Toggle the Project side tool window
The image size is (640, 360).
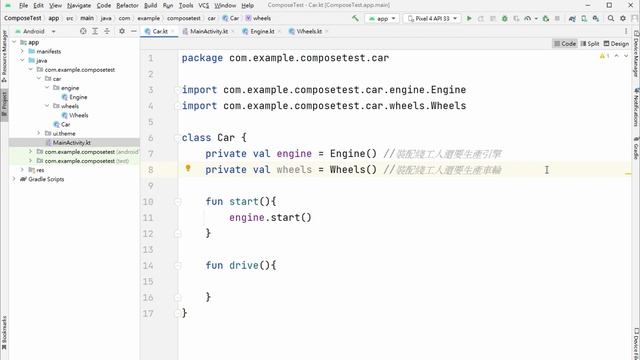click(4, 104)
